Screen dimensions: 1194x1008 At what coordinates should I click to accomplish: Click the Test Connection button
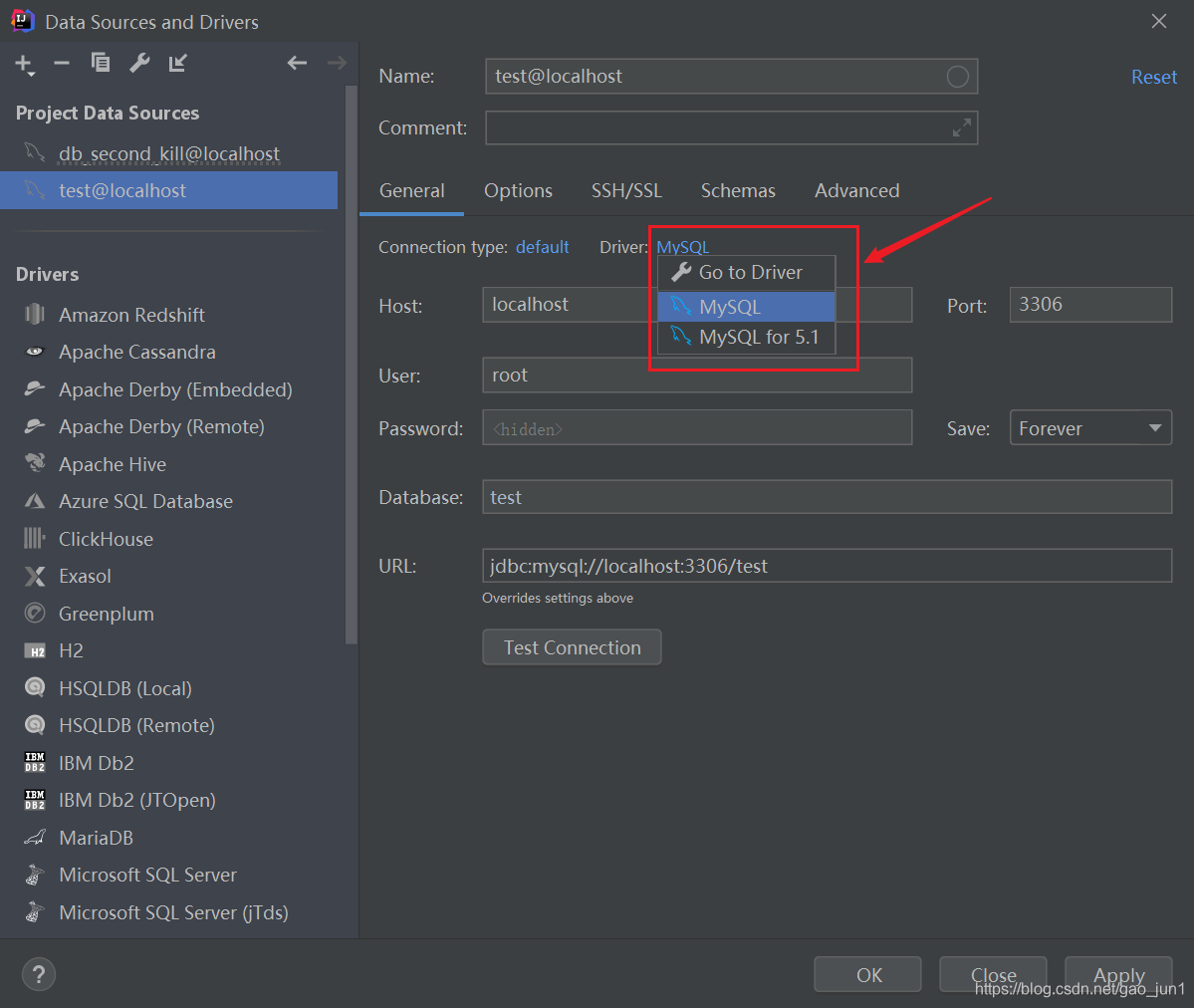coord(572,646)
